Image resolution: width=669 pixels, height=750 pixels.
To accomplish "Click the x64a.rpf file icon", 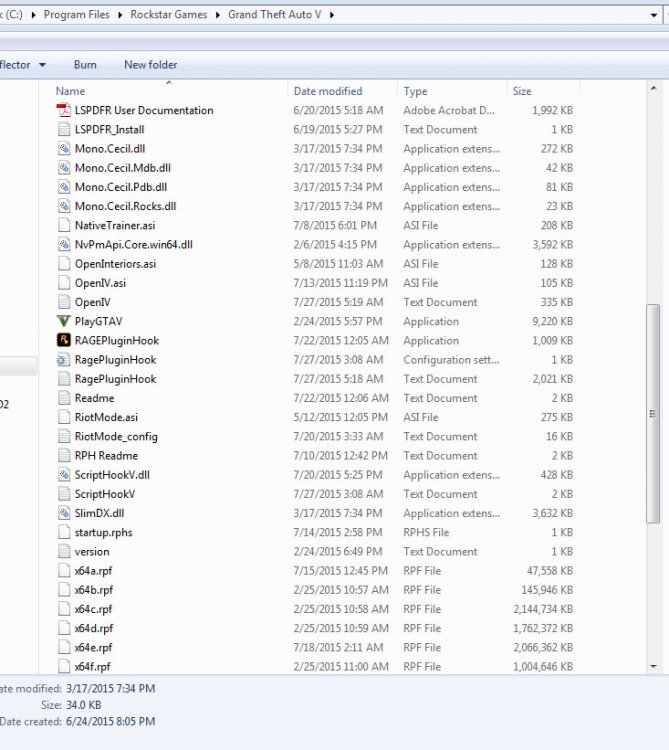I will tap(64, 570).
